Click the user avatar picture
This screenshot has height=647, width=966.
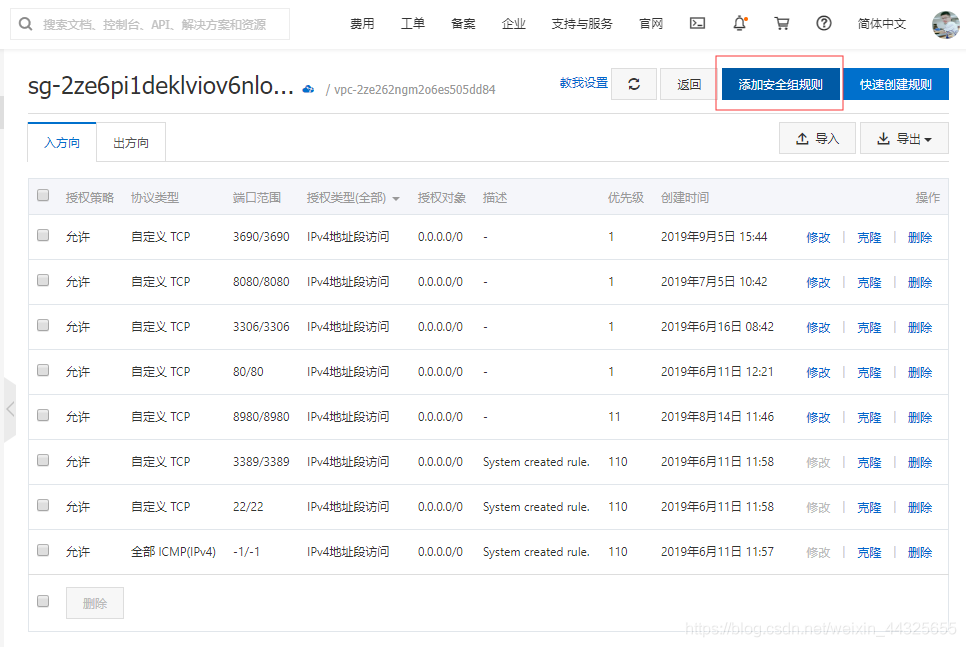pyautogui.click(x=945, y=24)
